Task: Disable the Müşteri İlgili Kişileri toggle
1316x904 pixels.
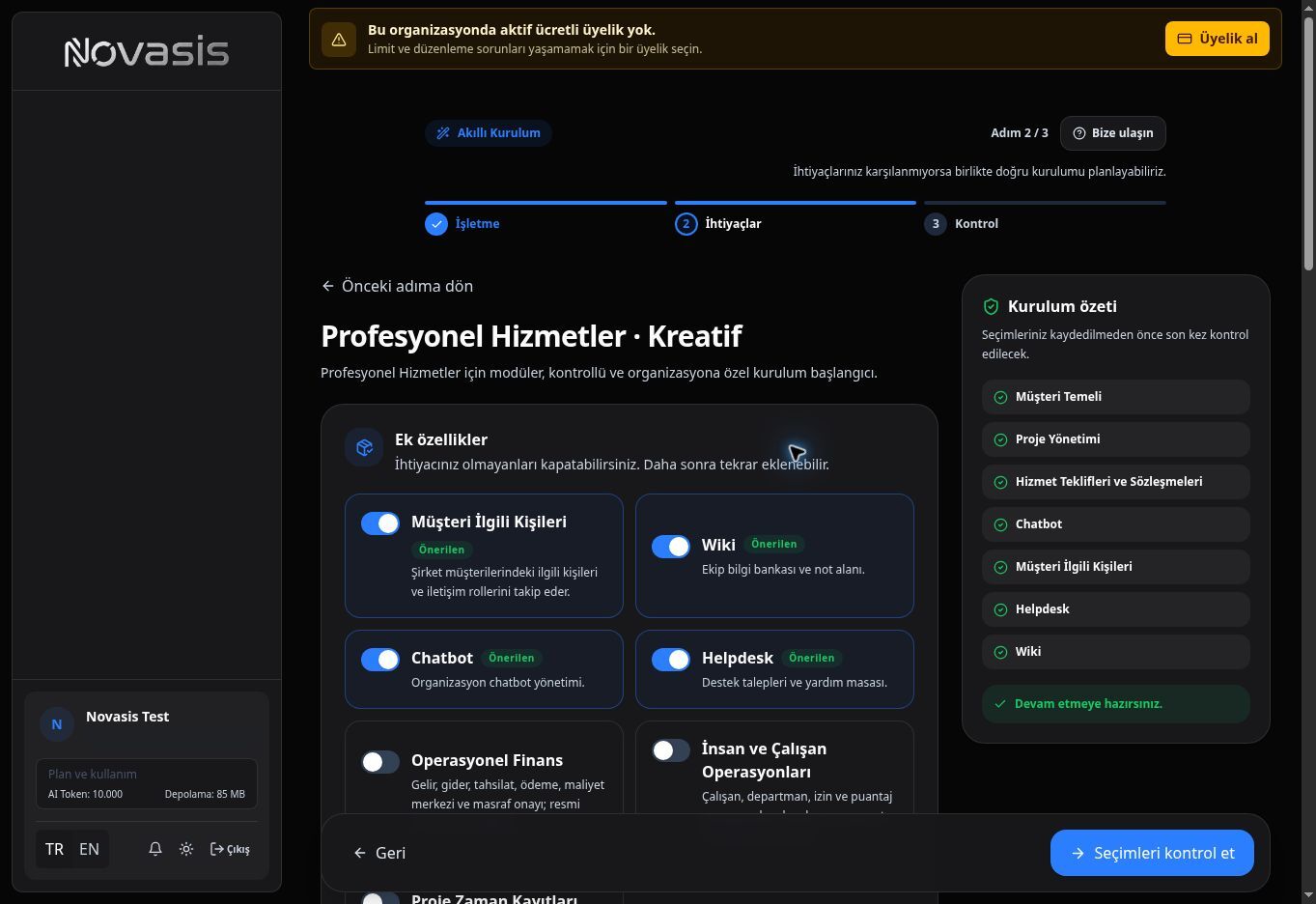Action: pos(380,523)
